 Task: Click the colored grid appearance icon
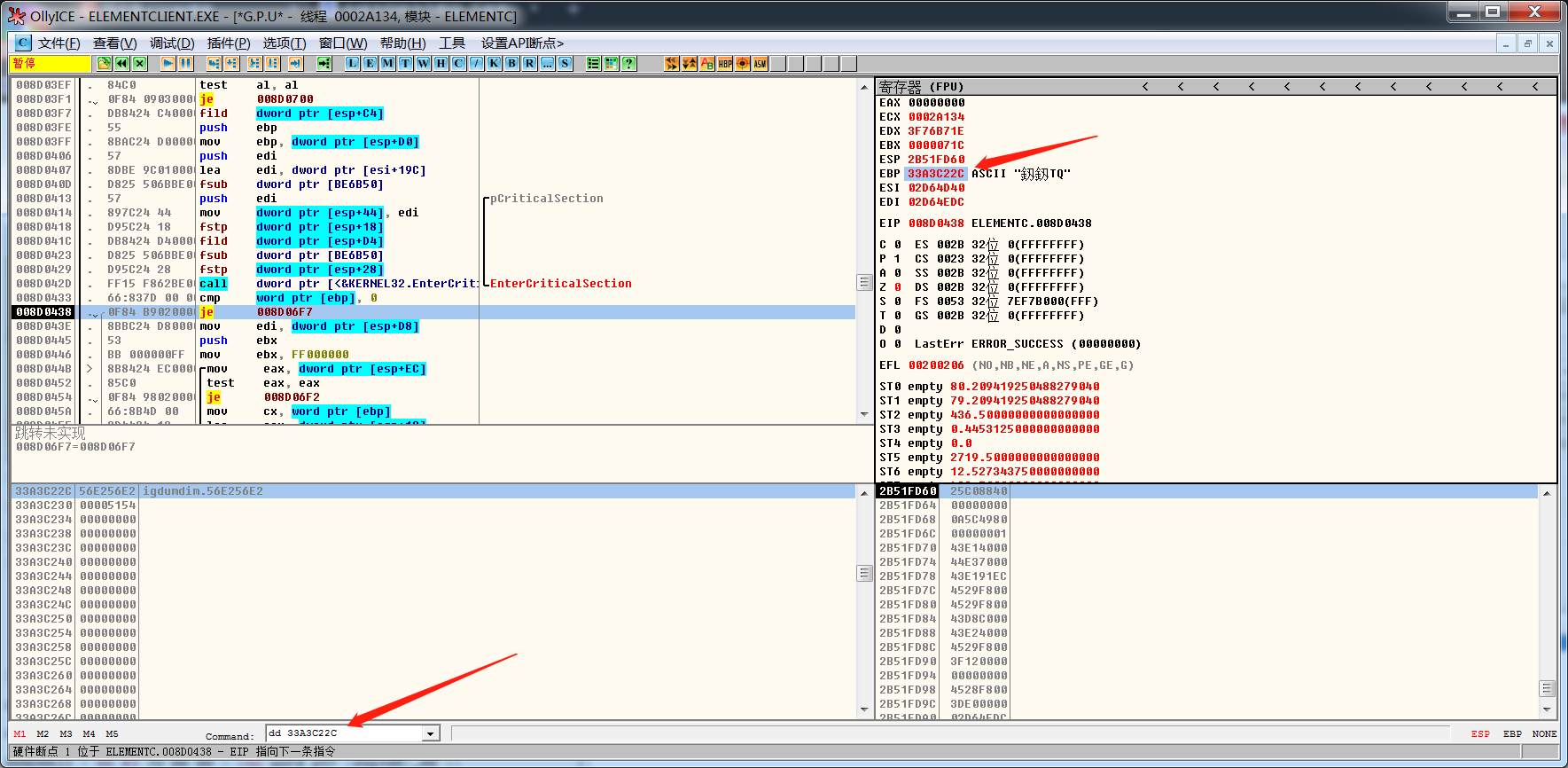[612, 63]
